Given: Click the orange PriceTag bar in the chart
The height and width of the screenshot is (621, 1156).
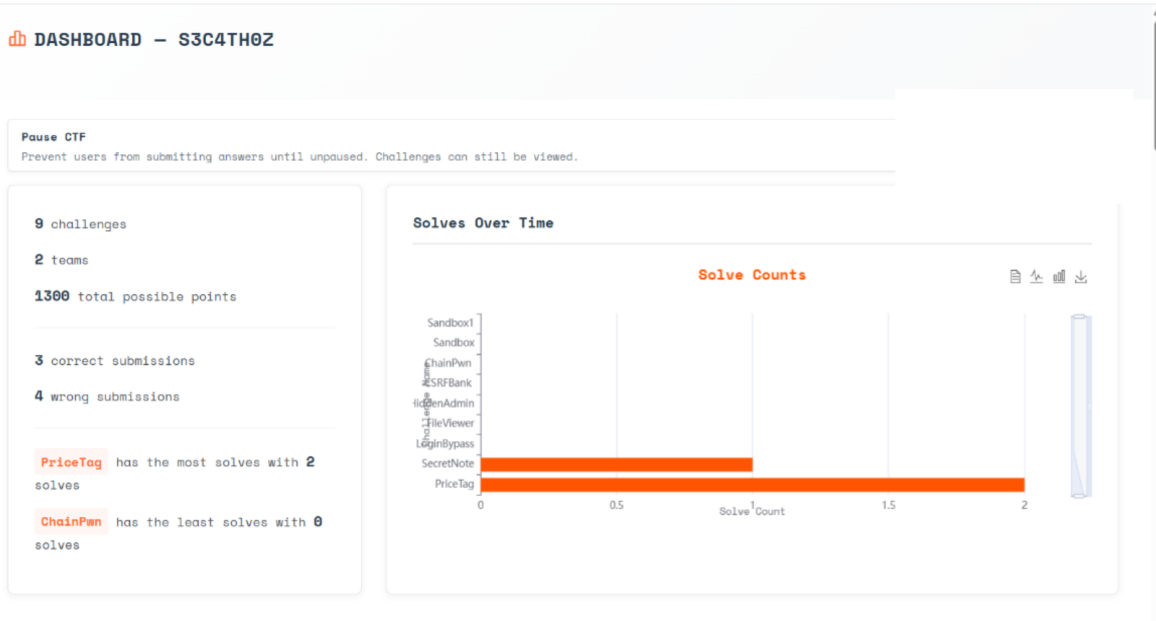Looking at the screenshot, I should 752,485.
